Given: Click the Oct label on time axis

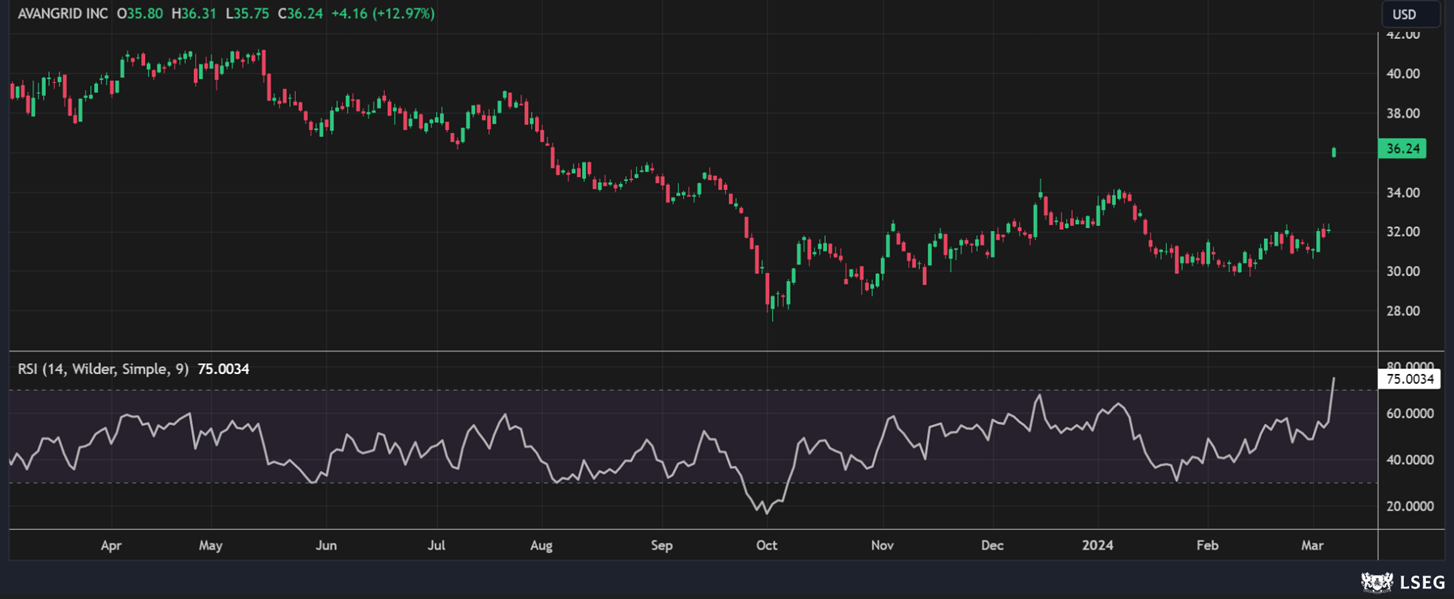Looking at the screenshot, I should coord(767,546).
